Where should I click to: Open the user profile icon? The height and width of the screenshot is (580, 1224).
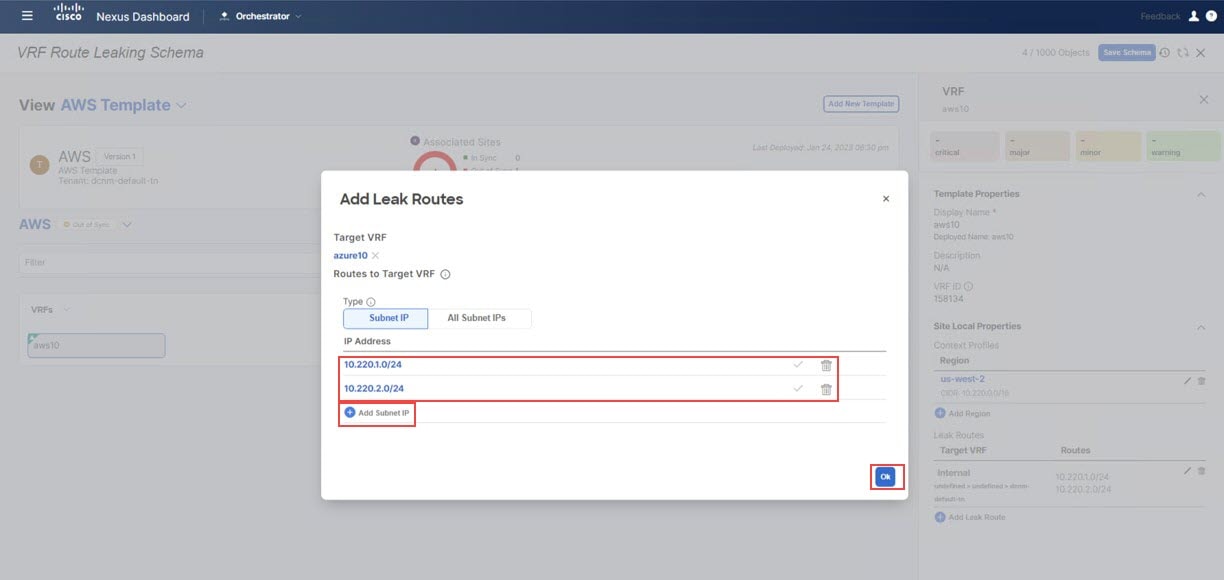pyautogui.click(x=1193, y=16)
